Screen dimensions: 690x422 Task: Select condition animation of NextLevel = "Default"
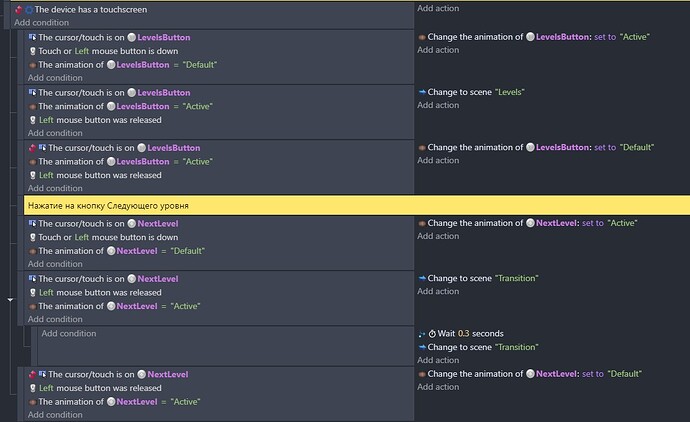coord(117,251)
